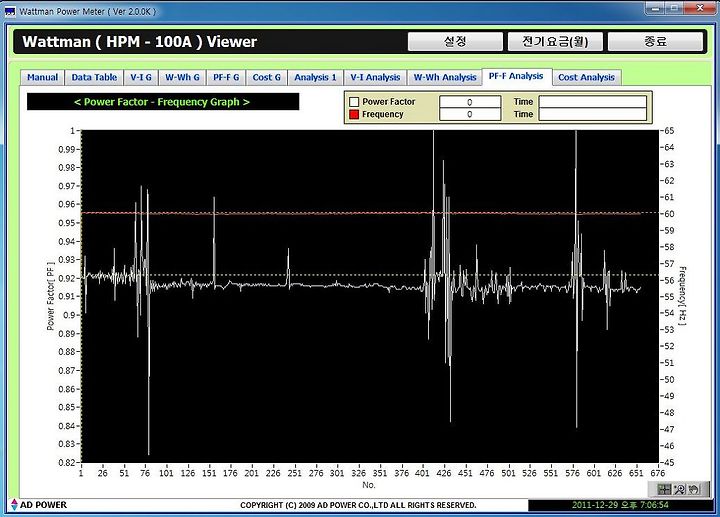This screenshot has height=517, width=720.
Task: Select the hand pan tool in graph palette
Action: [694, 489]
